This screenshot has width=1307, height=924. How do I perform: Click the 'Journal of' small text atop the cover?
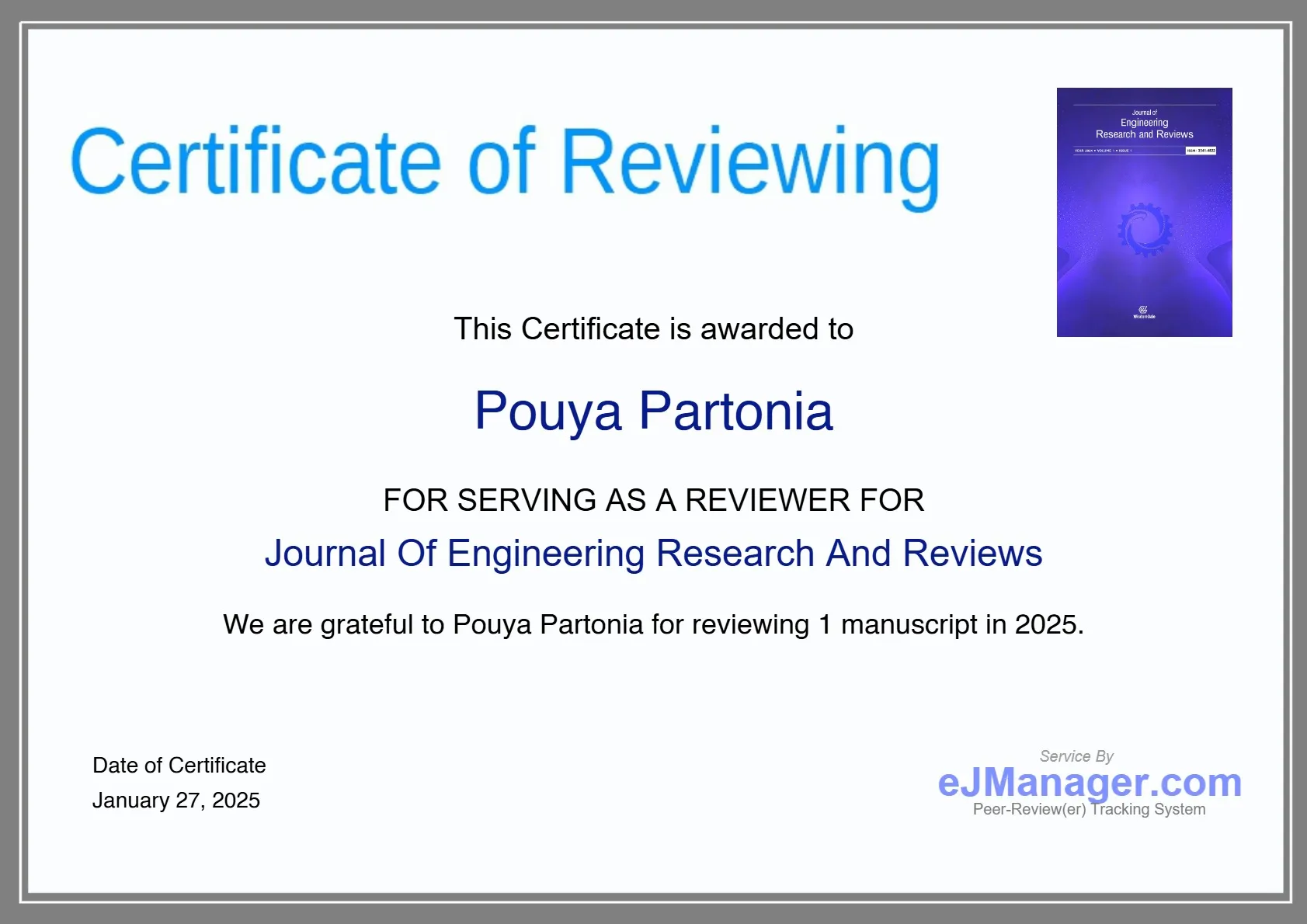1144,113
